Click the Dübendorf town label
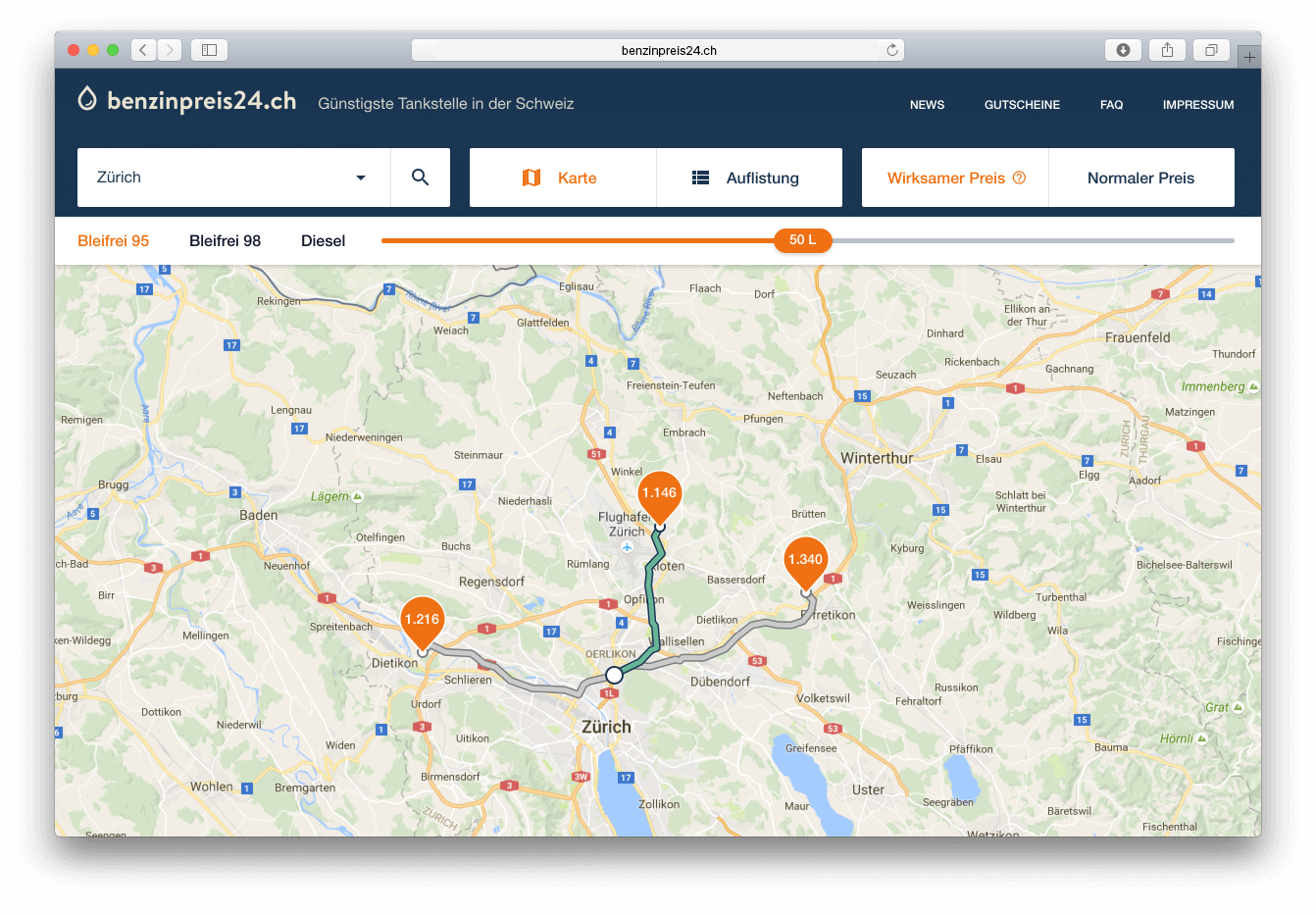This screenshot has width=1316, height=915. 720,682
